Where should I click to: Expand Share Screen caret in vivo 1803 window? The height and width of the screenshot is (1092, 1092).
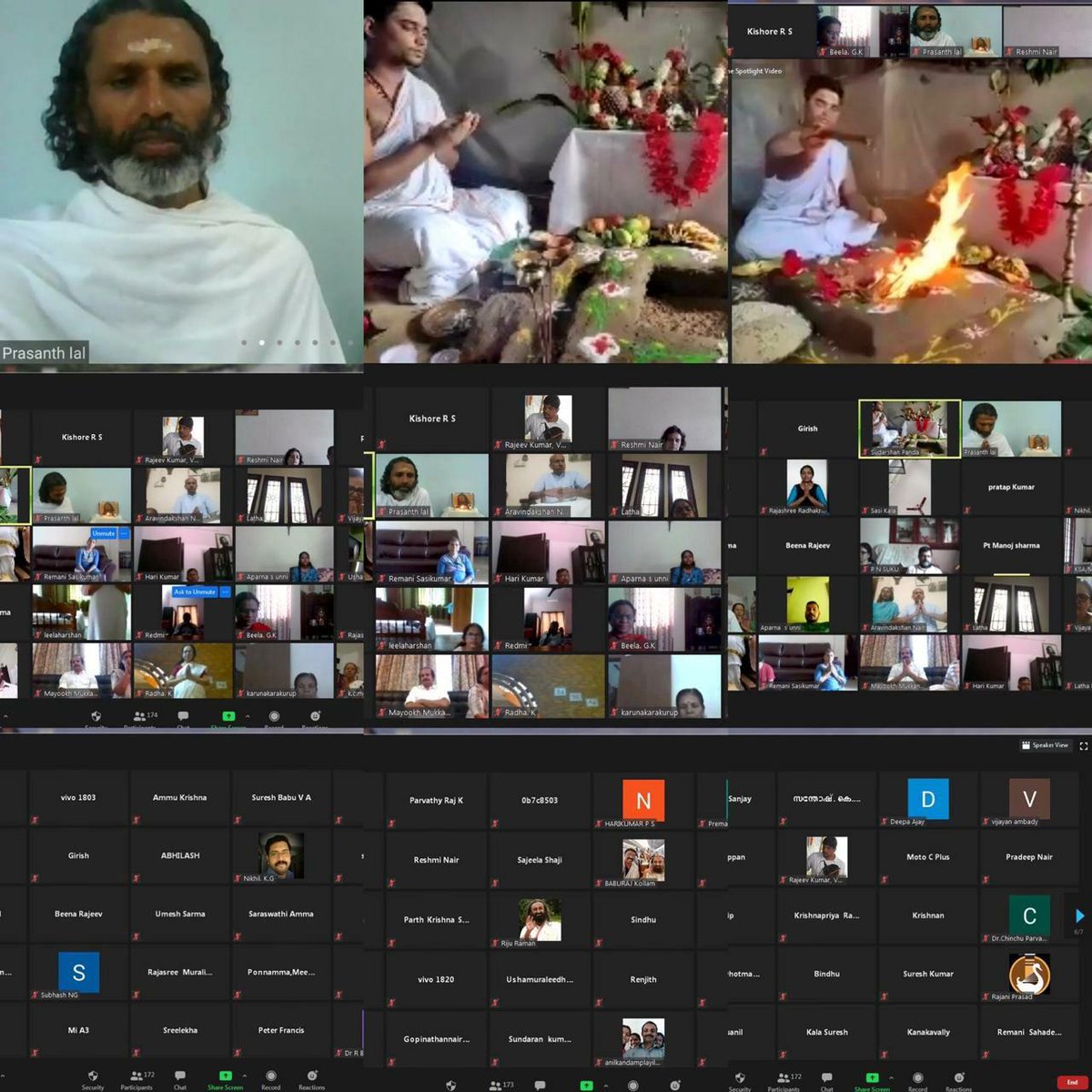pyautogui.click(x=244, y=1076)
